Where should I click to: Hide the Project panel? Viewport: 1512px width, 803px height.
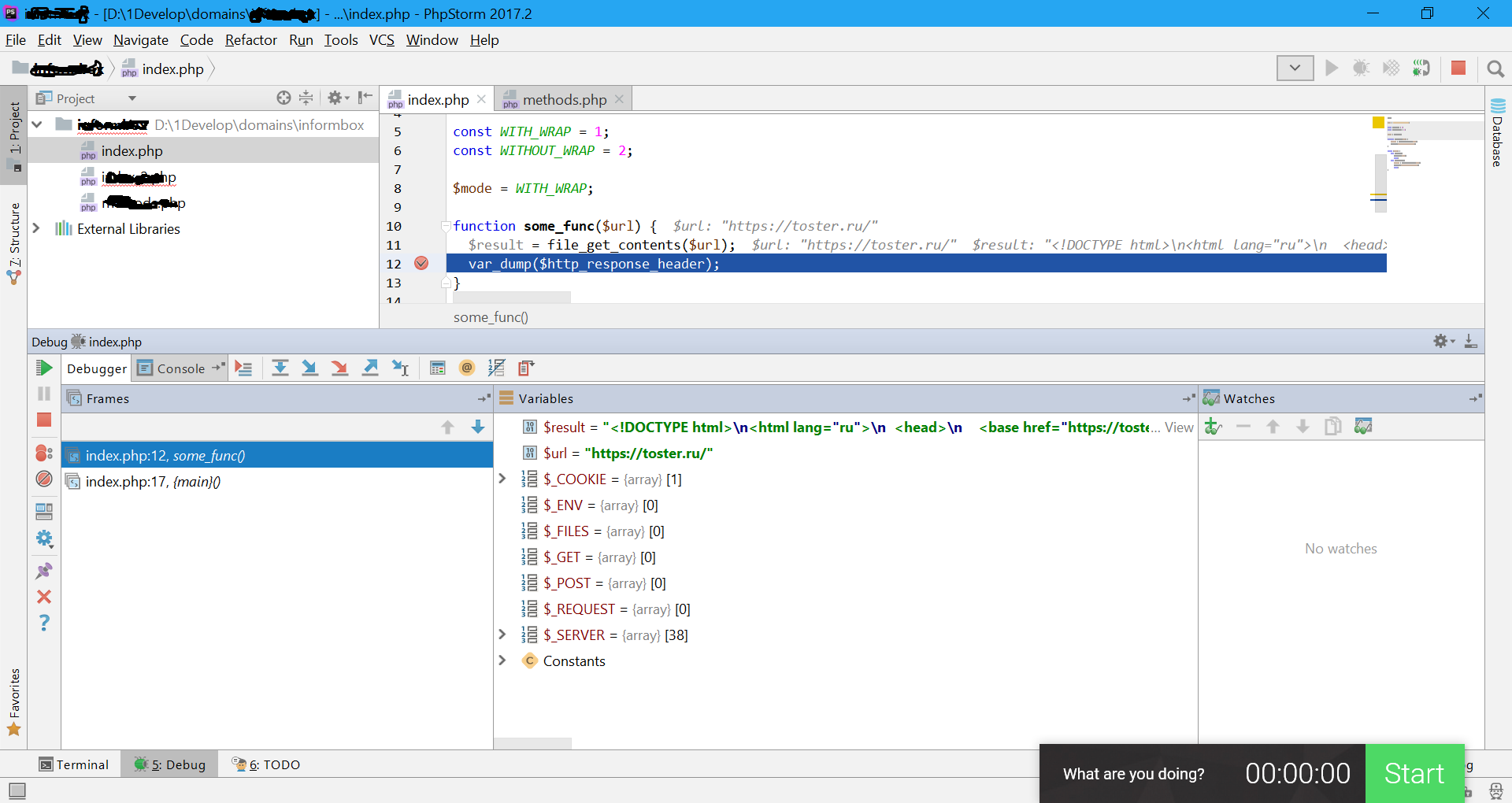(x=365, y=98)
